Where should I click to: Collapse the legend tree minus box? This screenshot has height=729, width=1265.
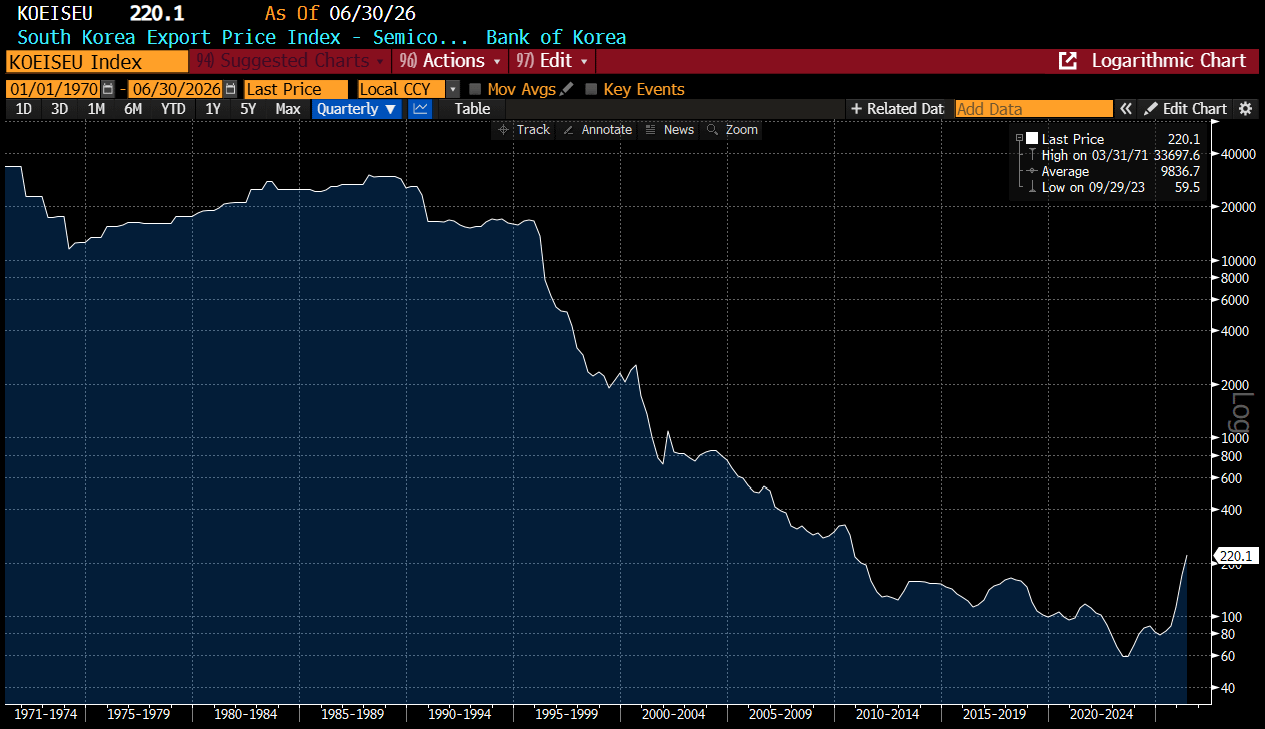[1019, 139]
